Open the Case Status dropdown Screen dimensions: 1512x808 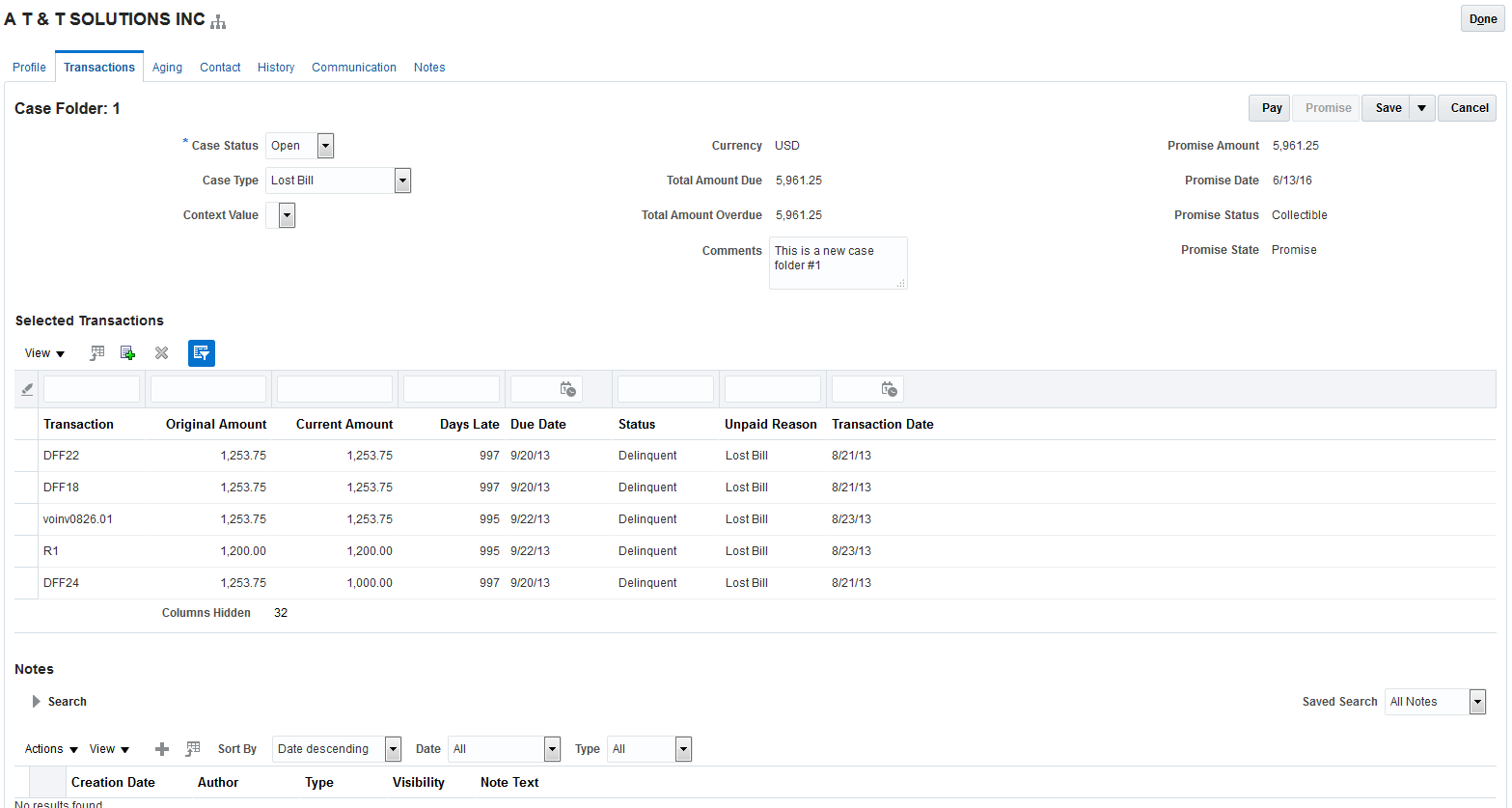pyautogui.click(x=326, y=146)
